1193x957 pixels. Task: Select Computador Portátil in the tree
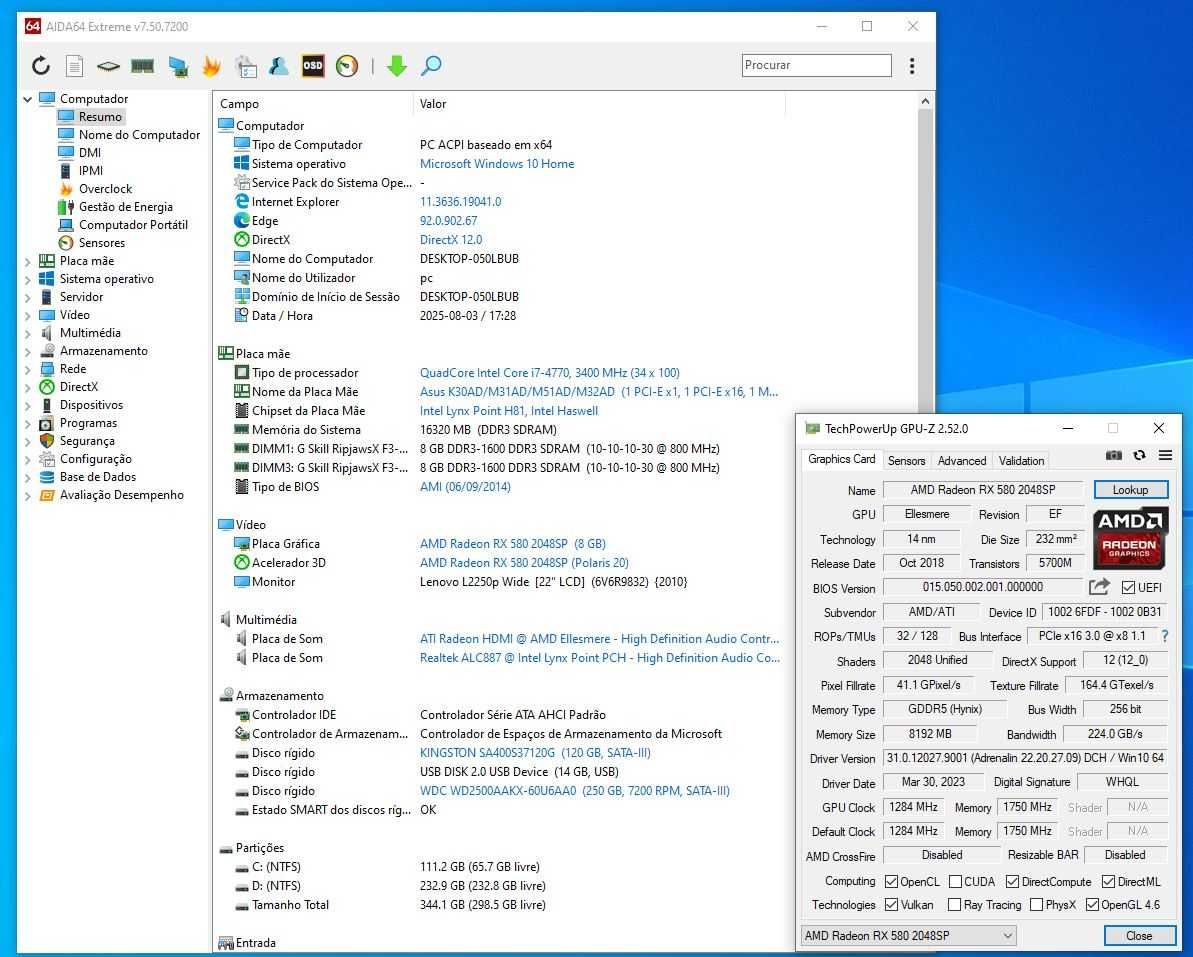(133, 224)
